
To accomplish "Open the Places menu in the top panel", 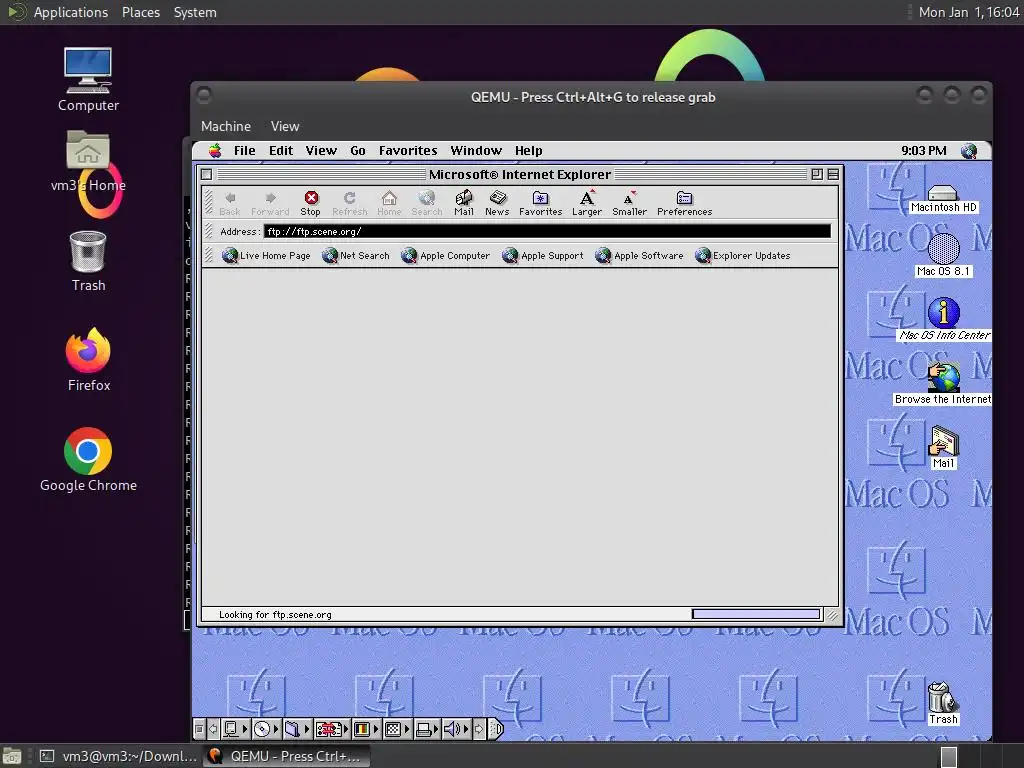I will [x=141, y=12].
